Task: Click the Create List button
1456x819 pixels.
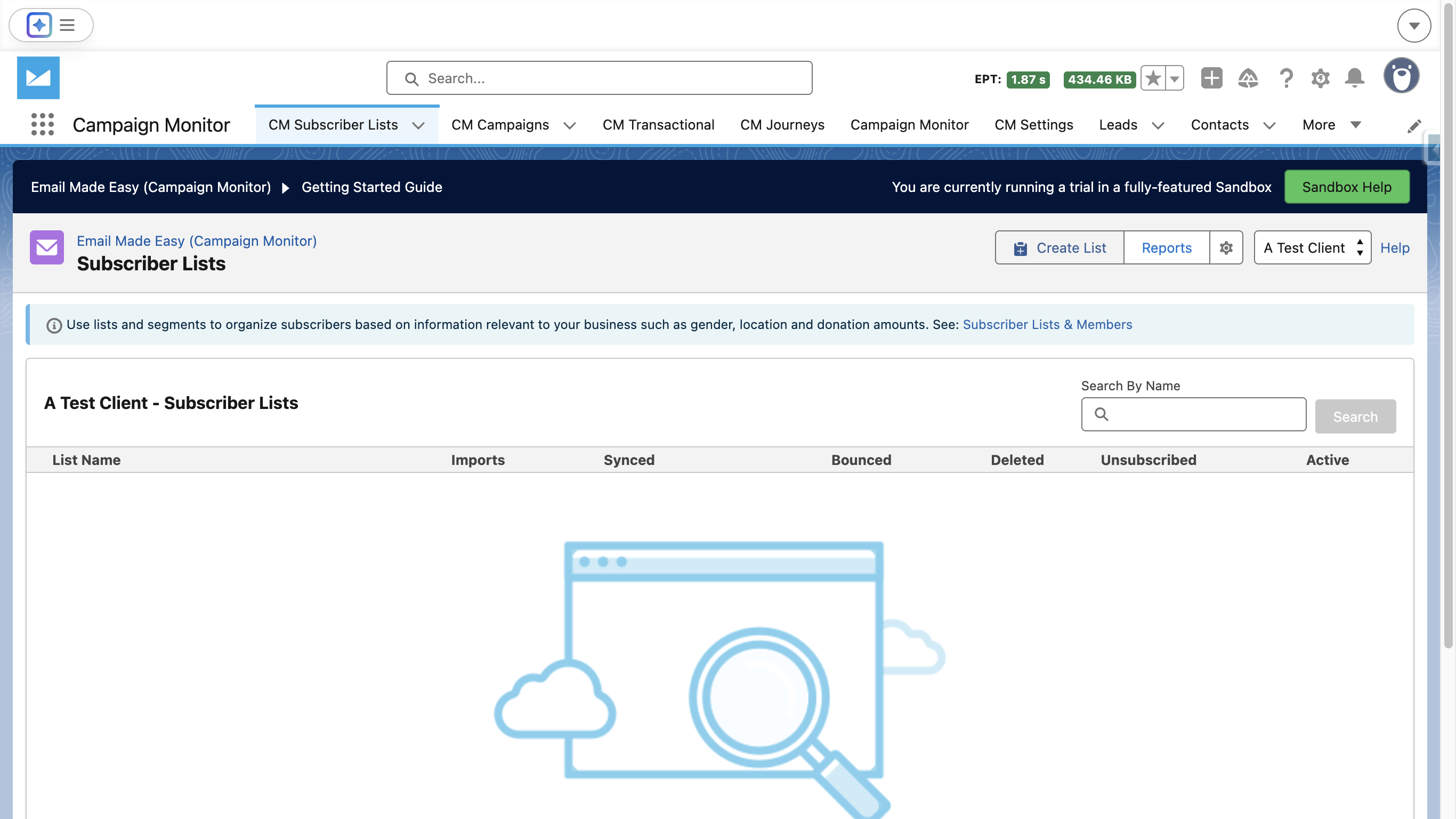Action: point(1059,247)
